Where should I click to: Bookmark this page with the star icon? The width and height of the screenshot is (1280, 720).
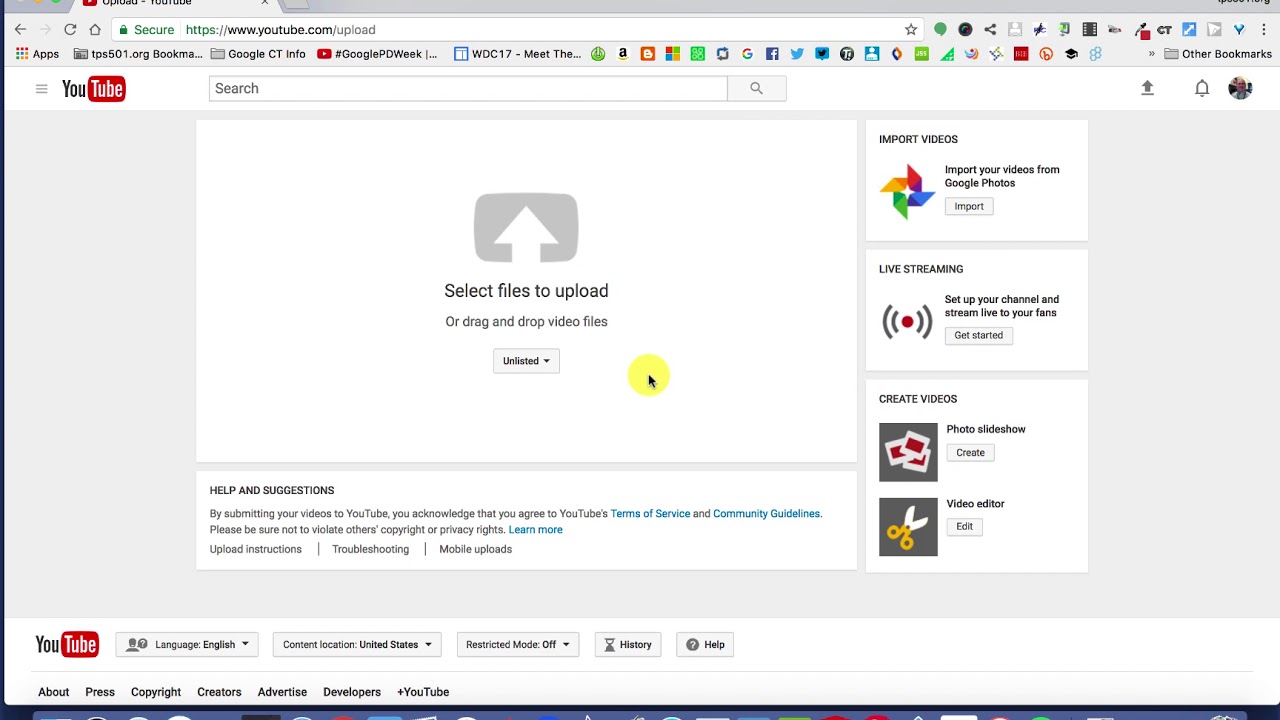point(911,29)
